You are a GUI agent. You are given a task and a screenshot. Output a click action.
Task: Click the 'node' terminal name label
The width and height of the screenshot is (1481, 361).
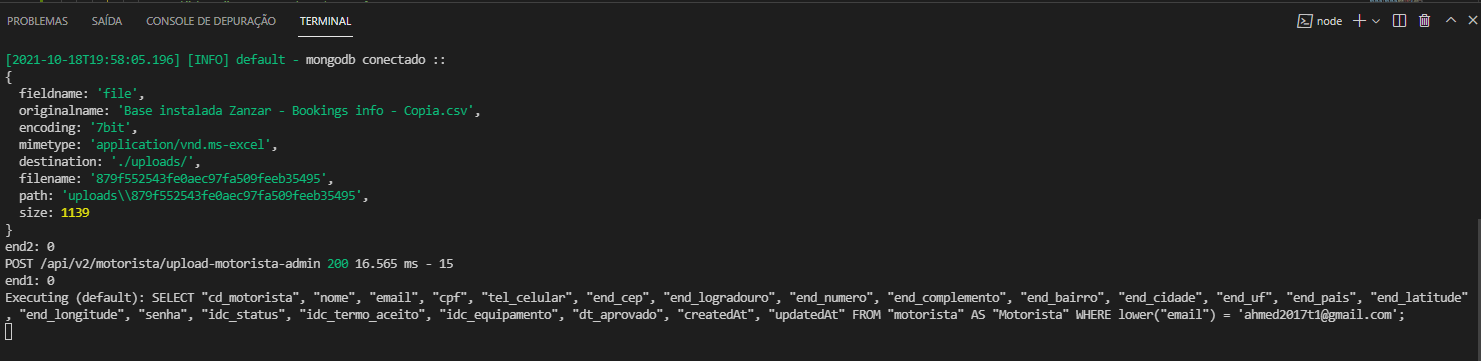(1329, 21)
